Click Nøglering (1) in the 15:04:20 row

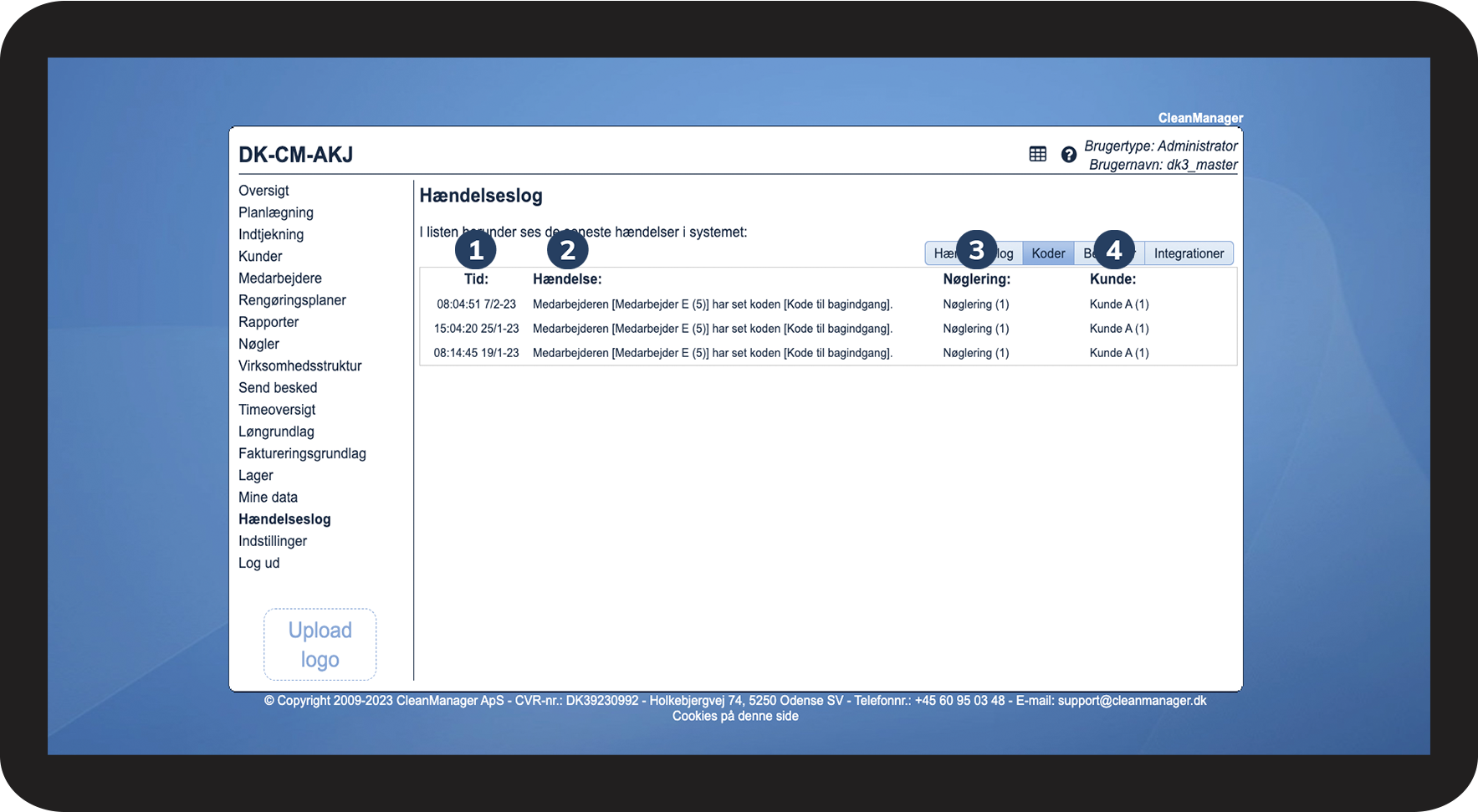pos(976,329)
